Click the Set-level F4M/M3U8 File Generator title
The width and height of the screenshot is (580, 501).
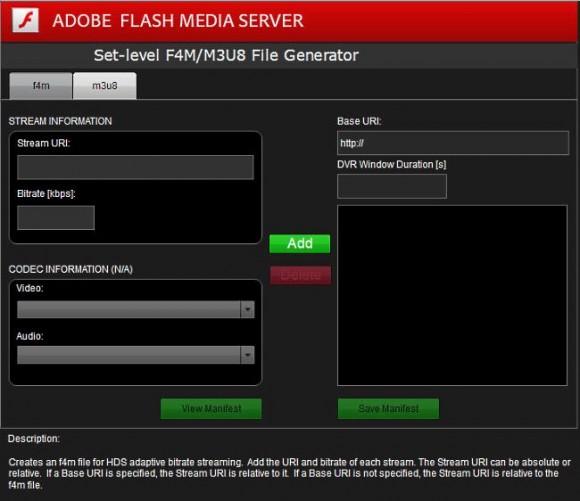[x=226, y=55]
